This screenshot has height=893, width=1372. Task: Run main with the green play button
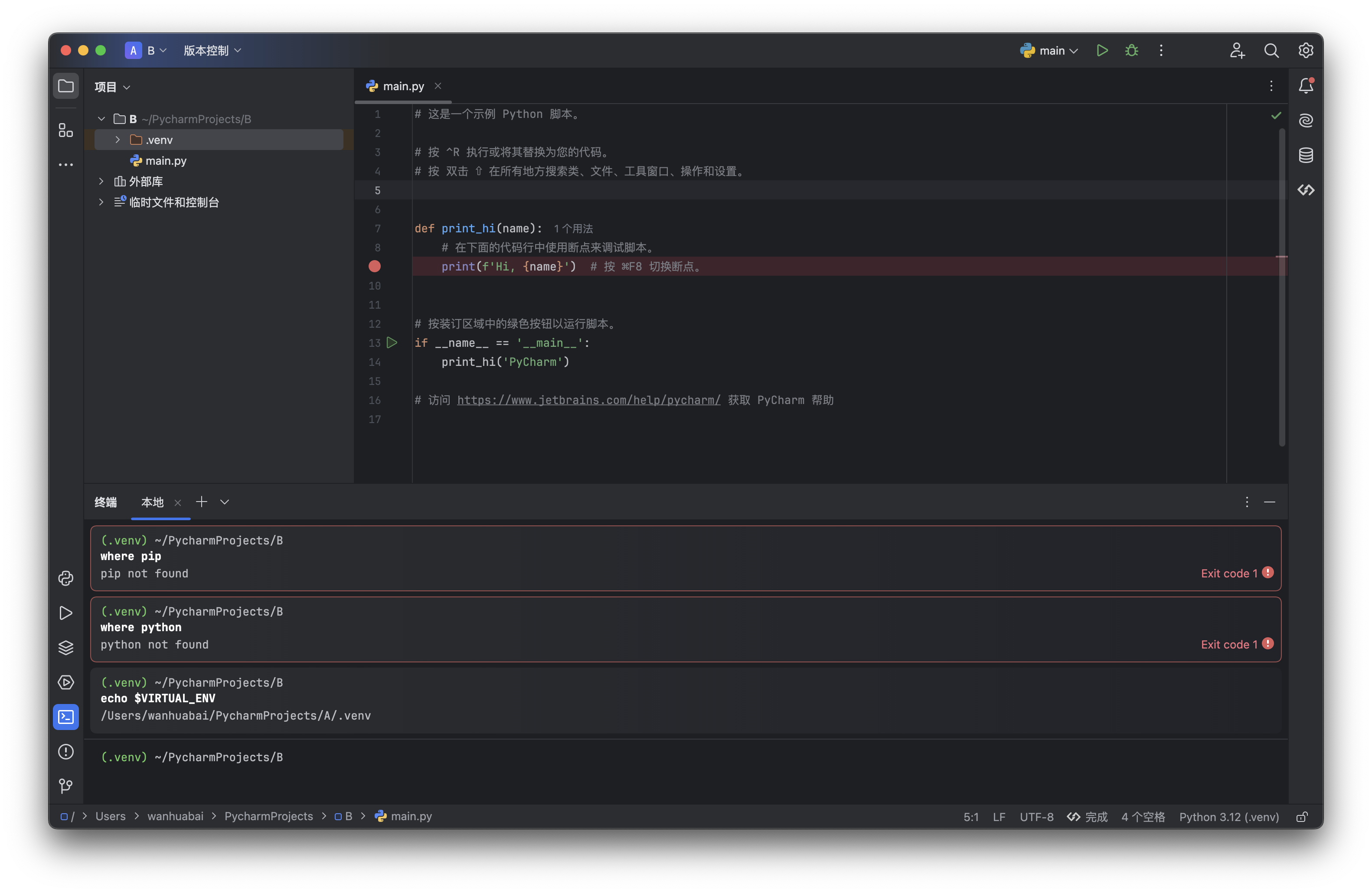pos(1102,51)
